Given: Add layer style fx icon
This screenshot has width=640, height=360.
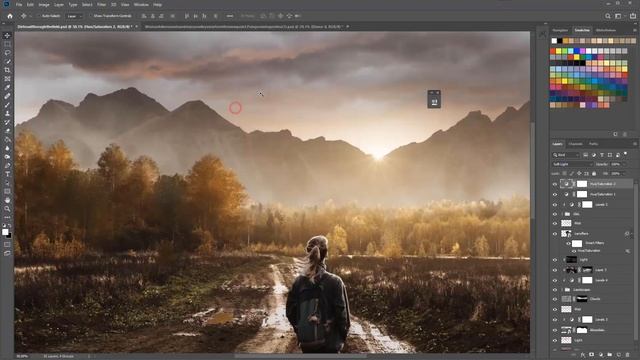Looking at the screenshot, I should (x=582, y=355).
